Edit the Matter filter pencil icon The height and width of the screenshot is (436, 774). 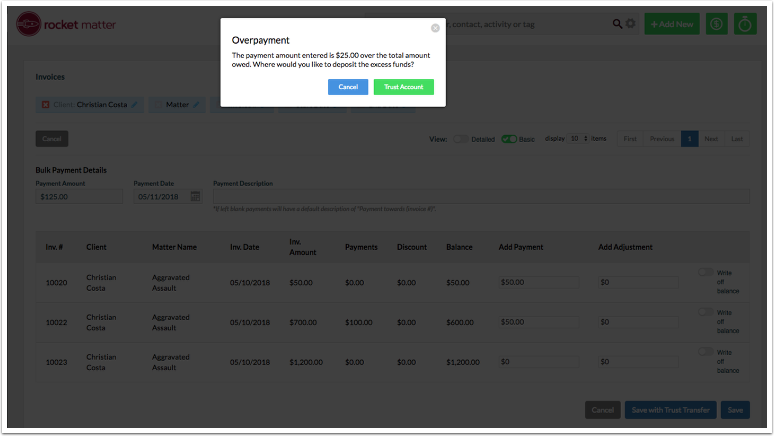196,105
